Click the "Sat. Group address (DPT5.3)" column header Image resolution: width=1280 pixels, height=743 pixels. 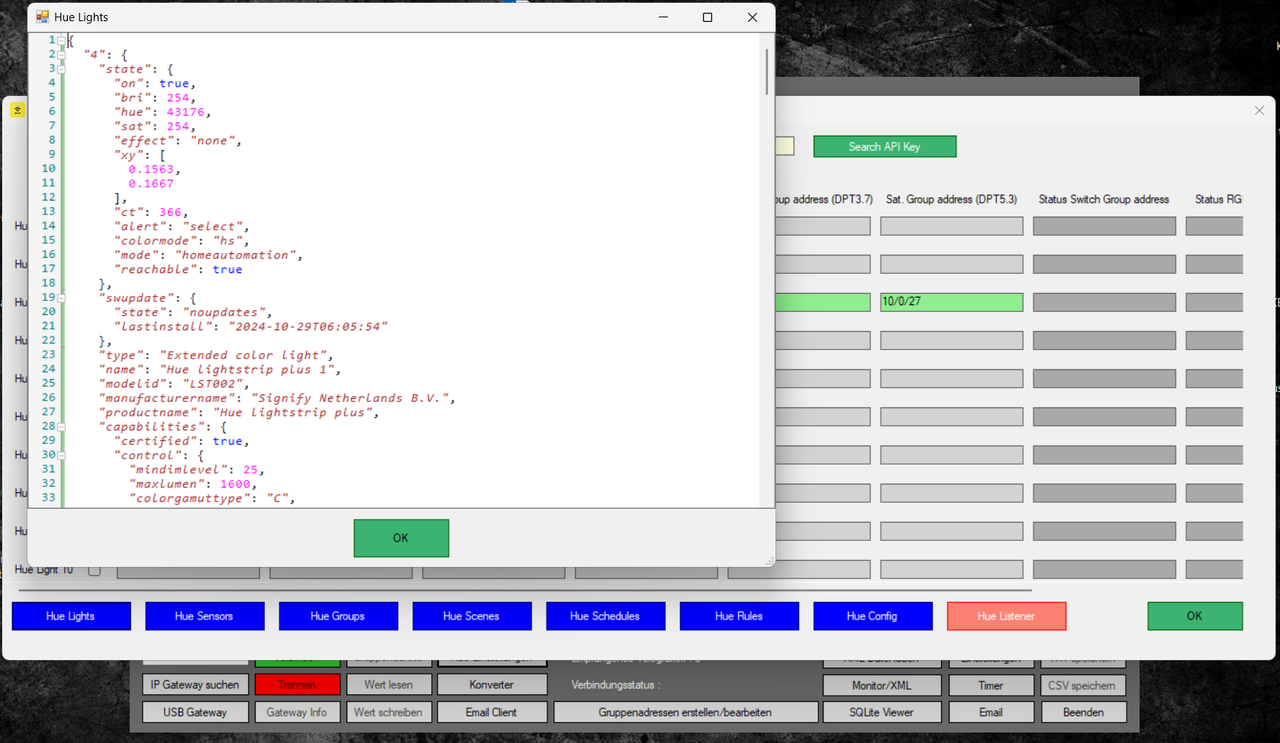click(x=951, y=200)
